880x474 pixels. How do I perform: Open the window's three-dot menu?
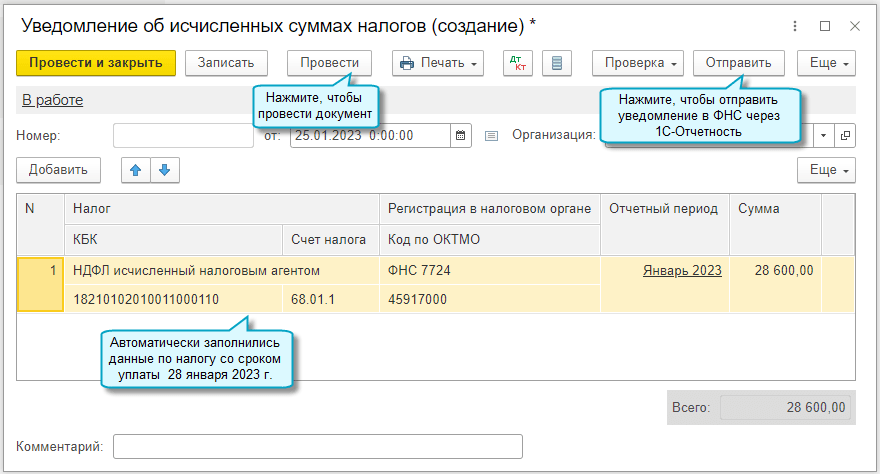794,26
